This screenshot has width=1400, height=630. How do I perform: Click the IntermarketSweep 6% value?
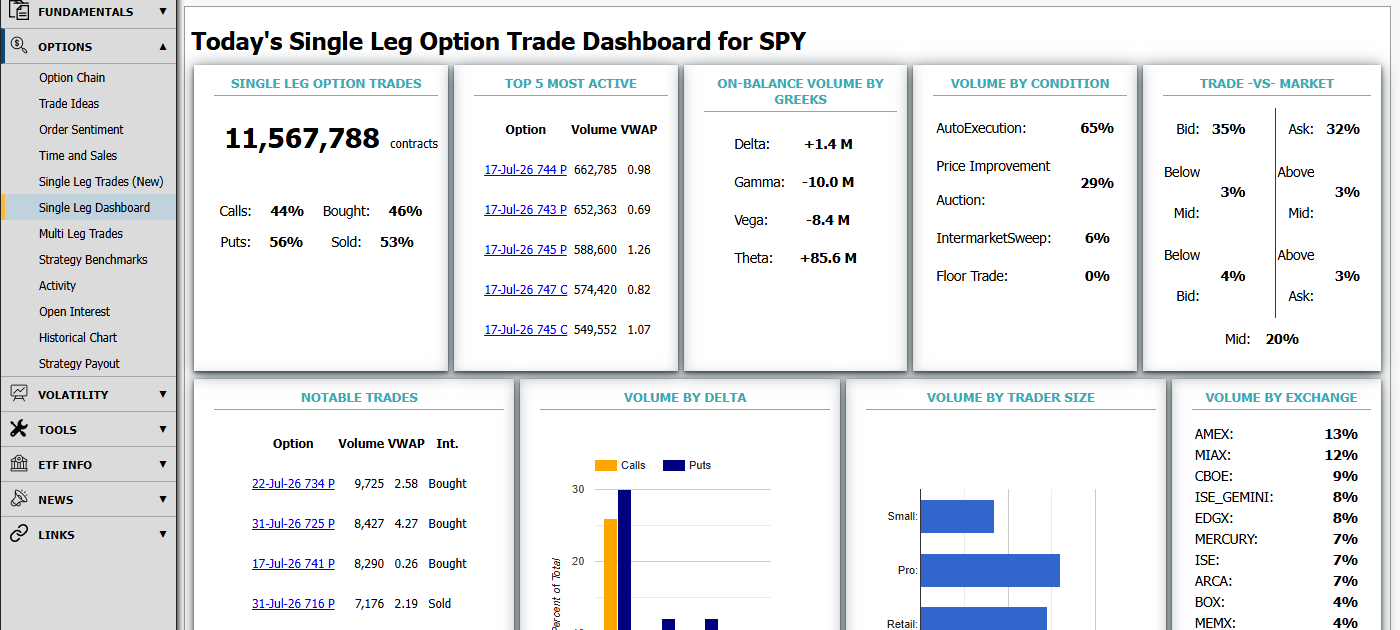coord(1097,238)
